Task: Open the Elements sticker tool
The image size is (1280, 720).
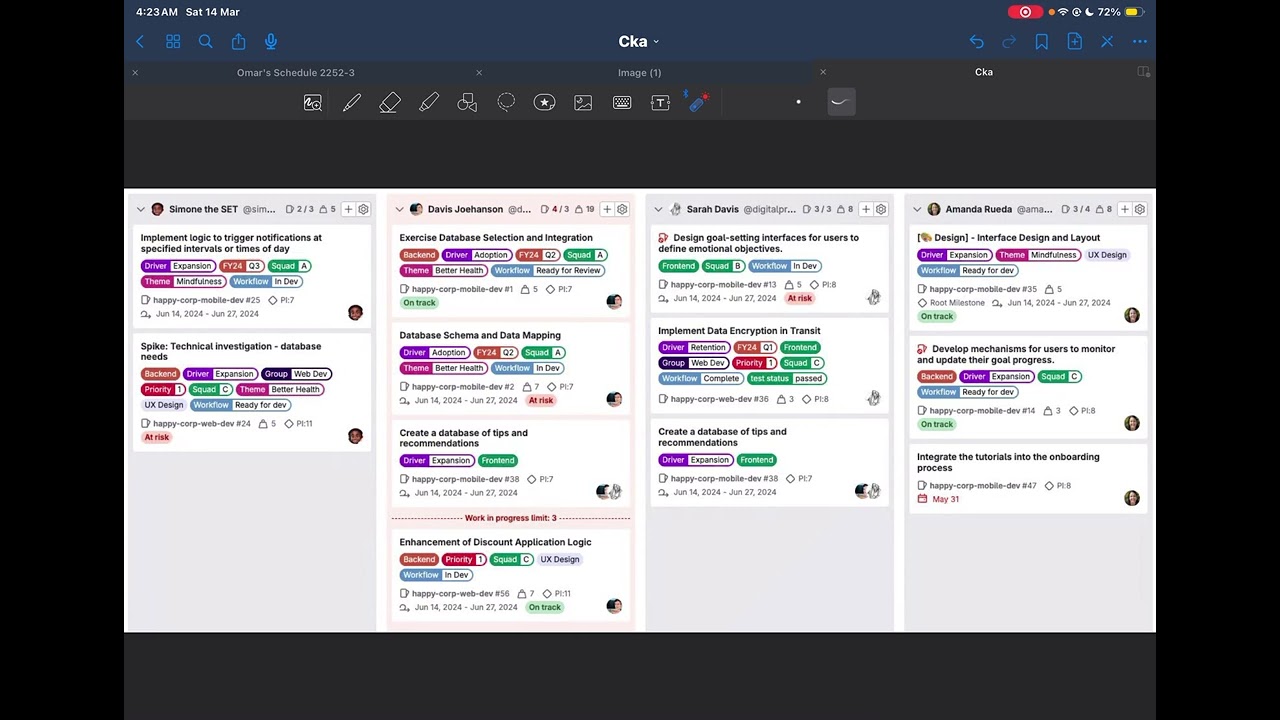Action: [544, 102]
